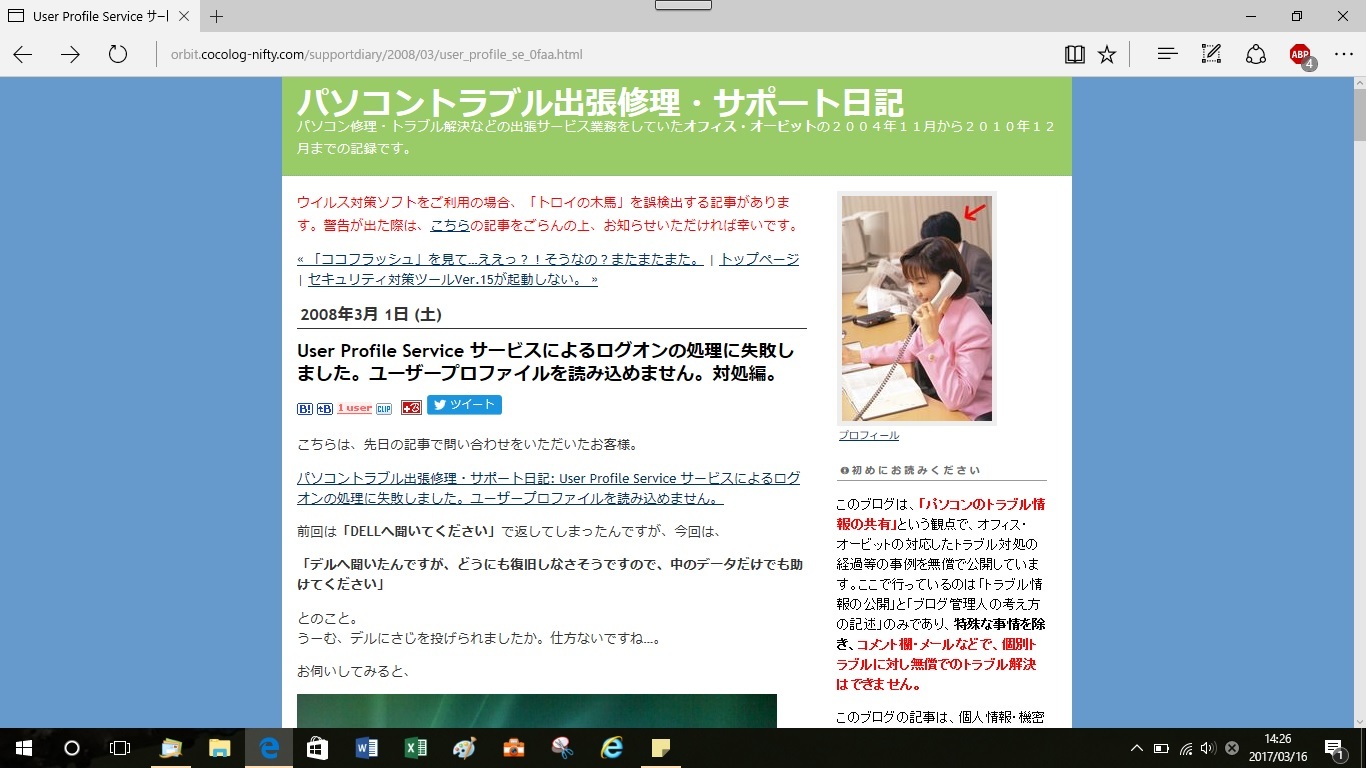Go back to the previous page

pyautogui.click(x=23, y=54)
